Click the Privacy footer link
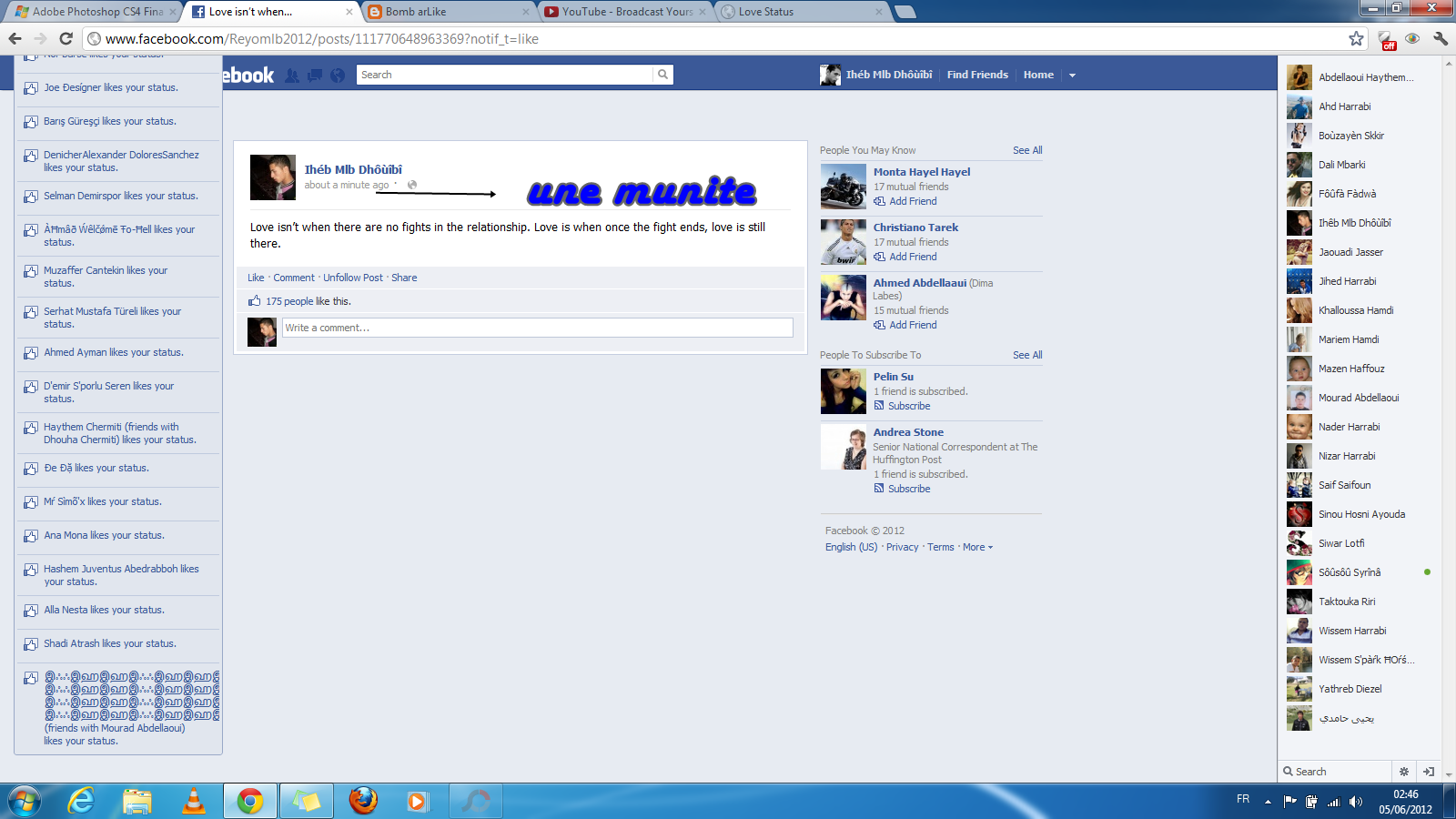1456x819 pixels. pos(903,547)
